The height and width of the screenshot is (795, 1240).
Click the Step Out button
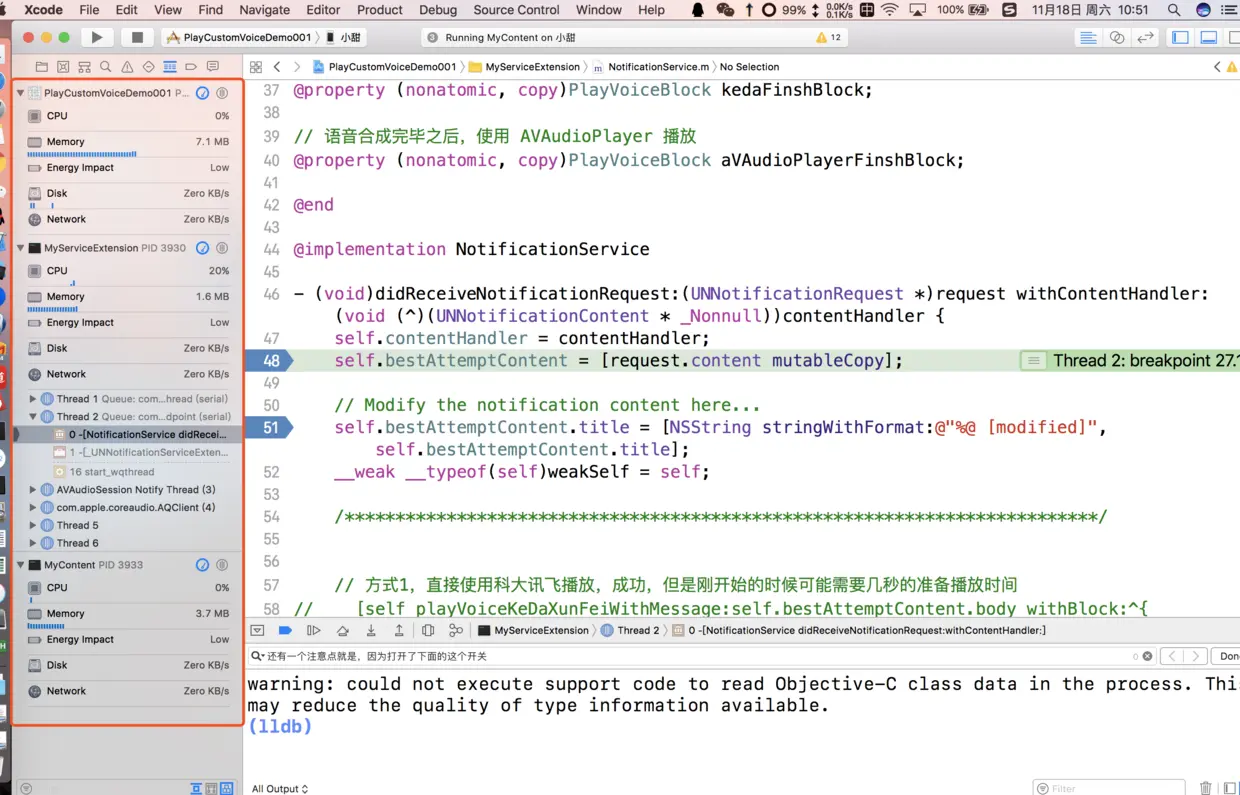click(399, 630)
